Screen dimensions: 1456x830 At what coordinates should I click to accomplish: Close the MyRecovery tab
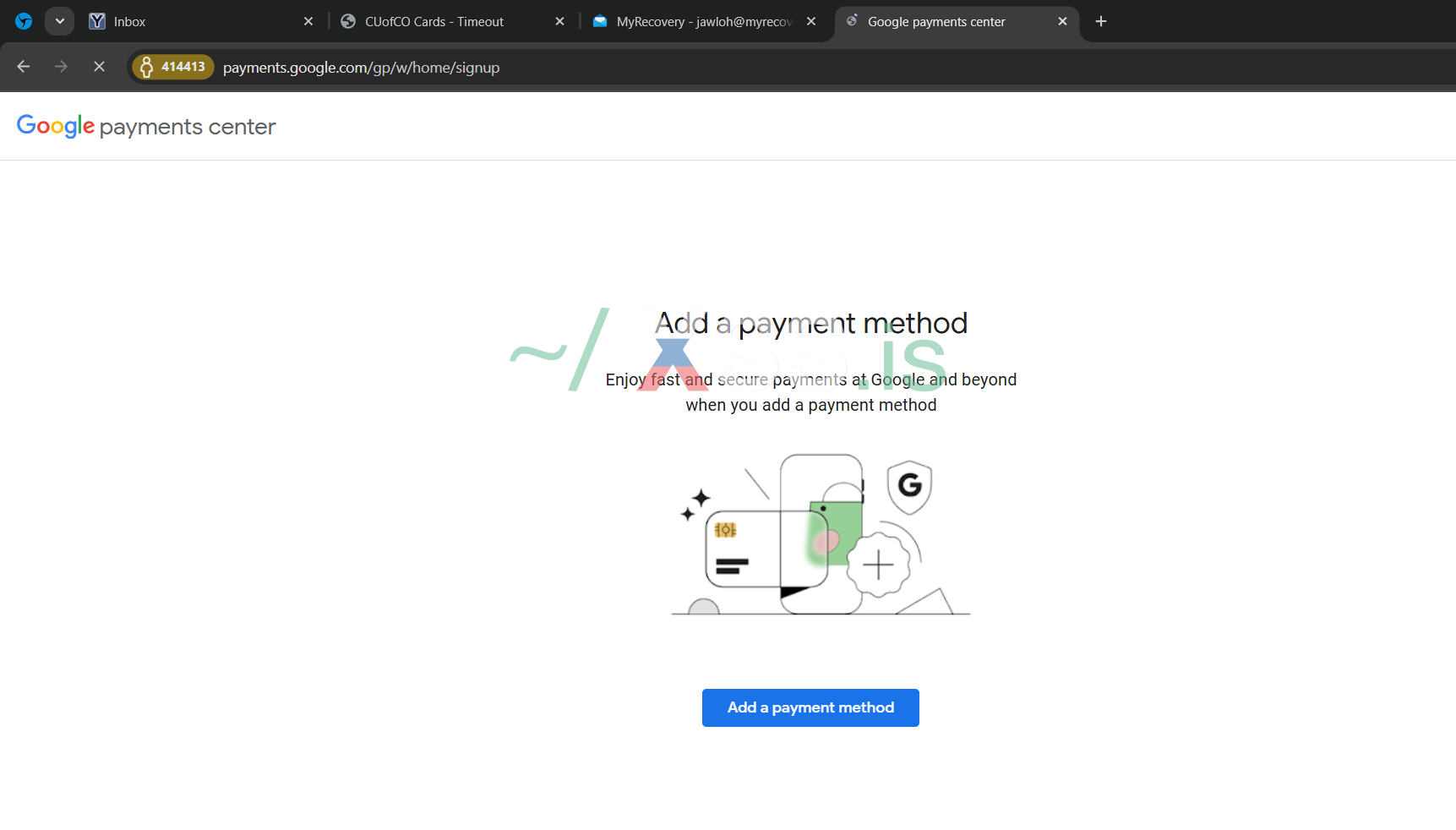coord(811,22)
